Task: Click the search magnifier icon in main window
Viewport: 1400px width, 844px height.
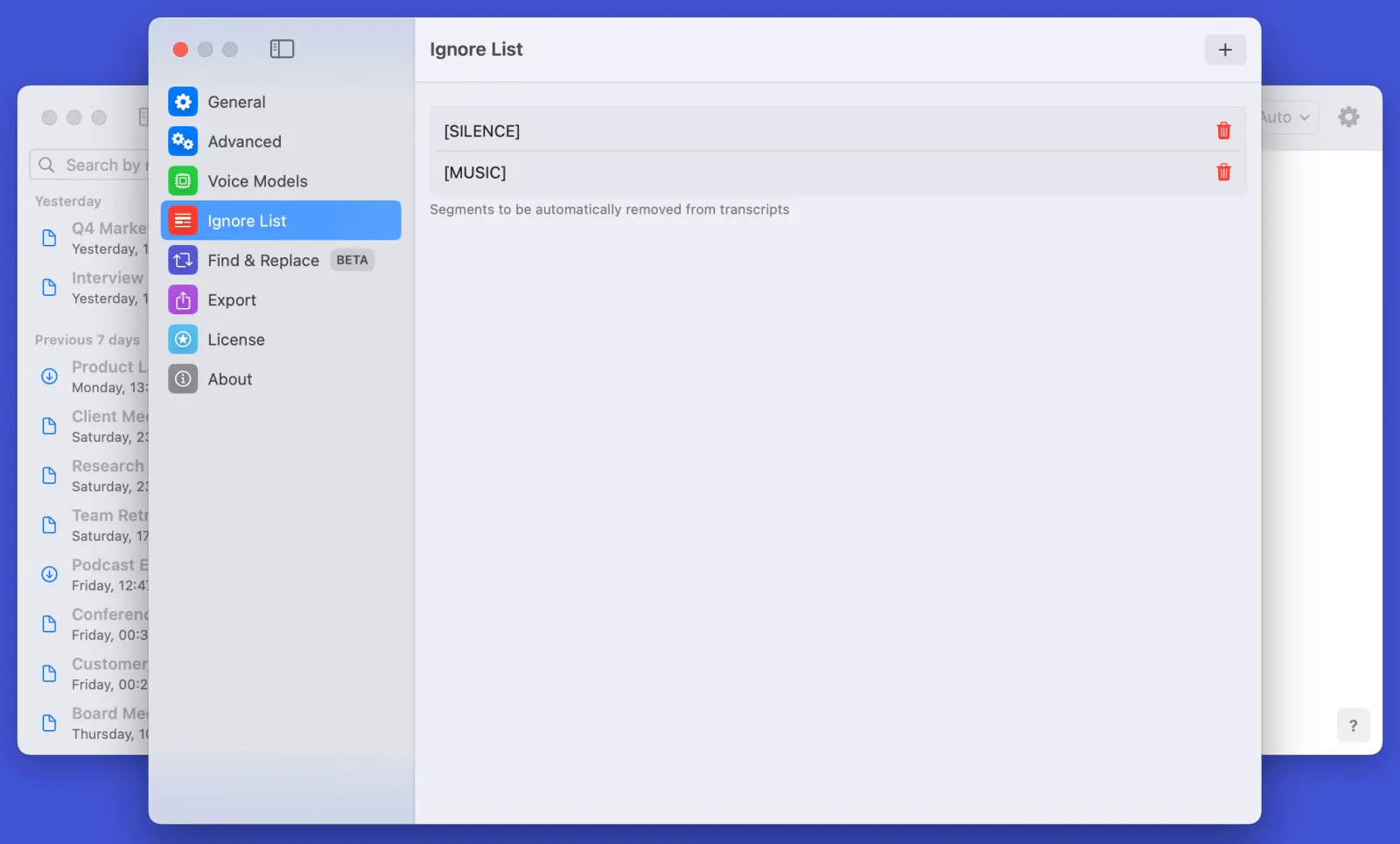Action: coord(47,165)
